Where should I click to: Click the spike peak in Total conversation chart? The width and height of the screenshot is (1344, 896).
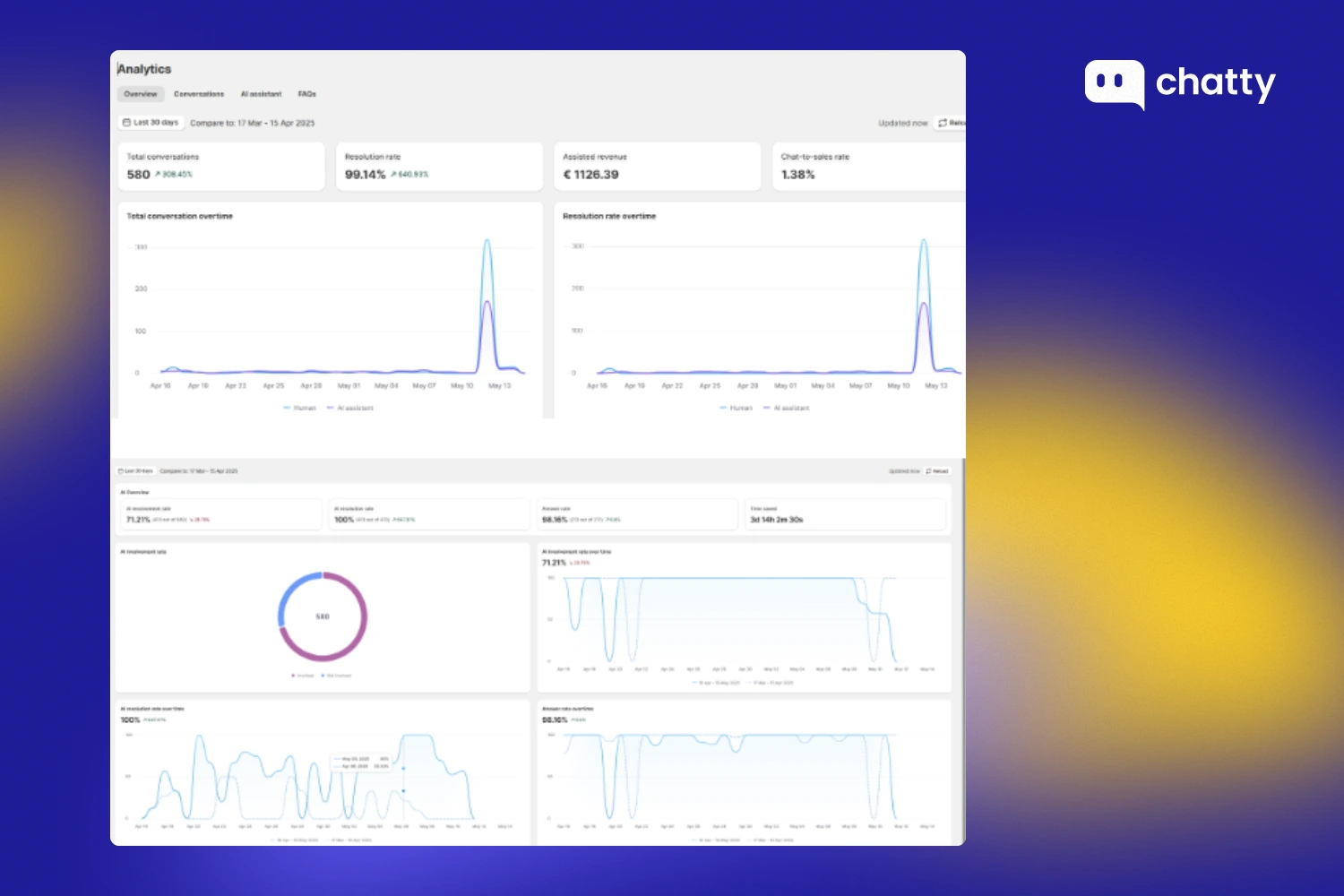point(487,240)
